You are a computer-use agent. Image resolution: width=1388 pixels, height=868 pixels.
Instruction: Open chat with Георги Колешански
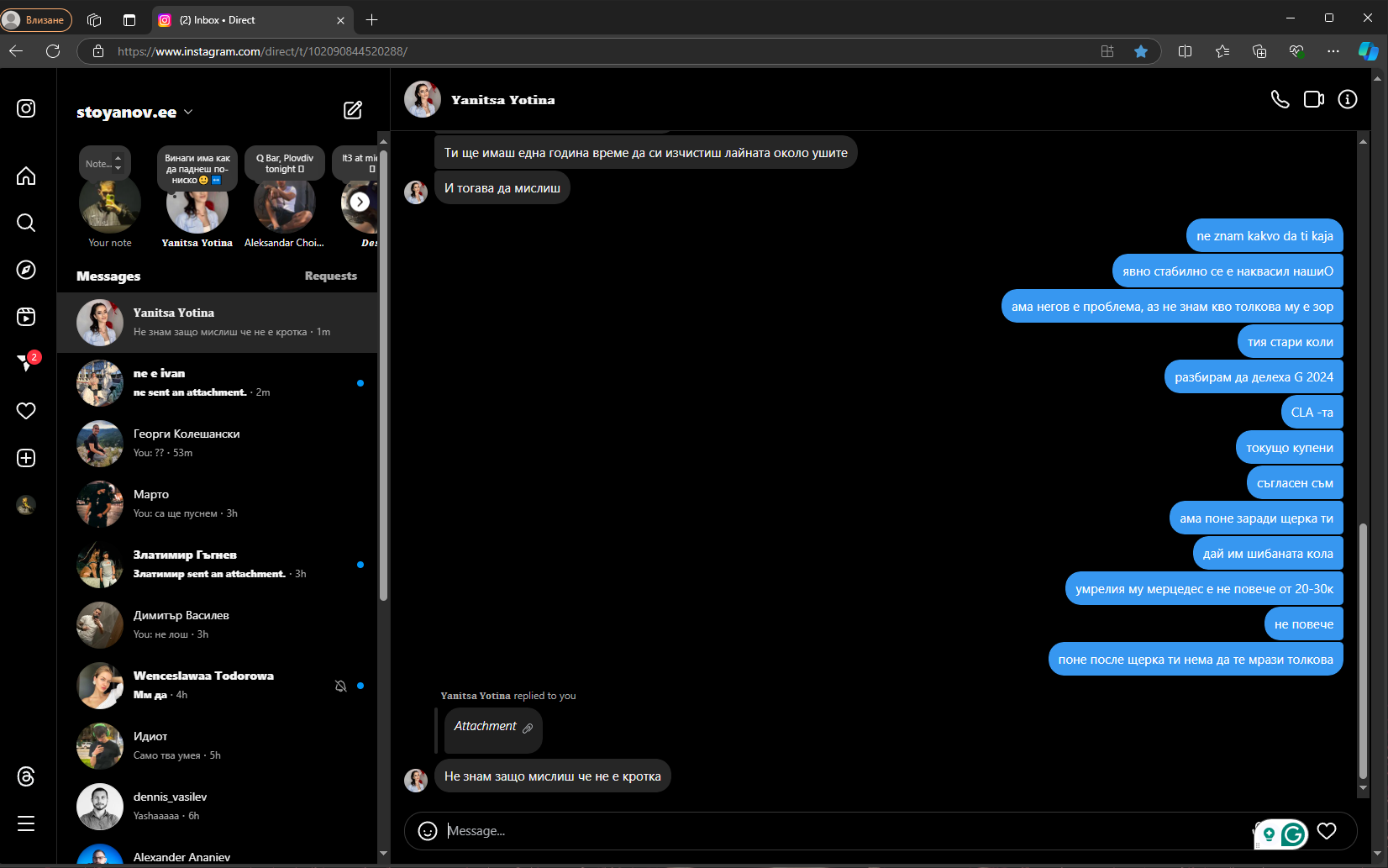(218, 444)
